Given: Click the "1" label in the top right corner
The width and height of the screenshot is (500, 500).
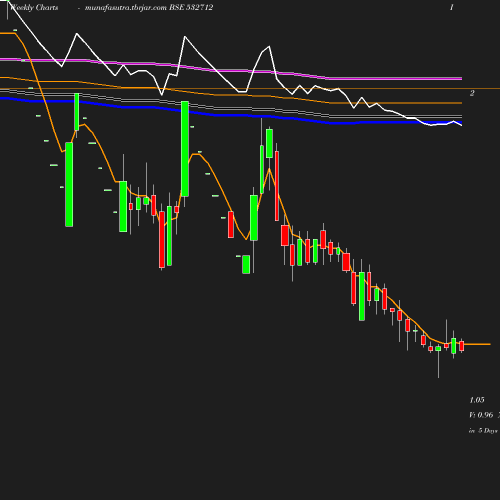Looking at the screenshot, I should (452, 7).
